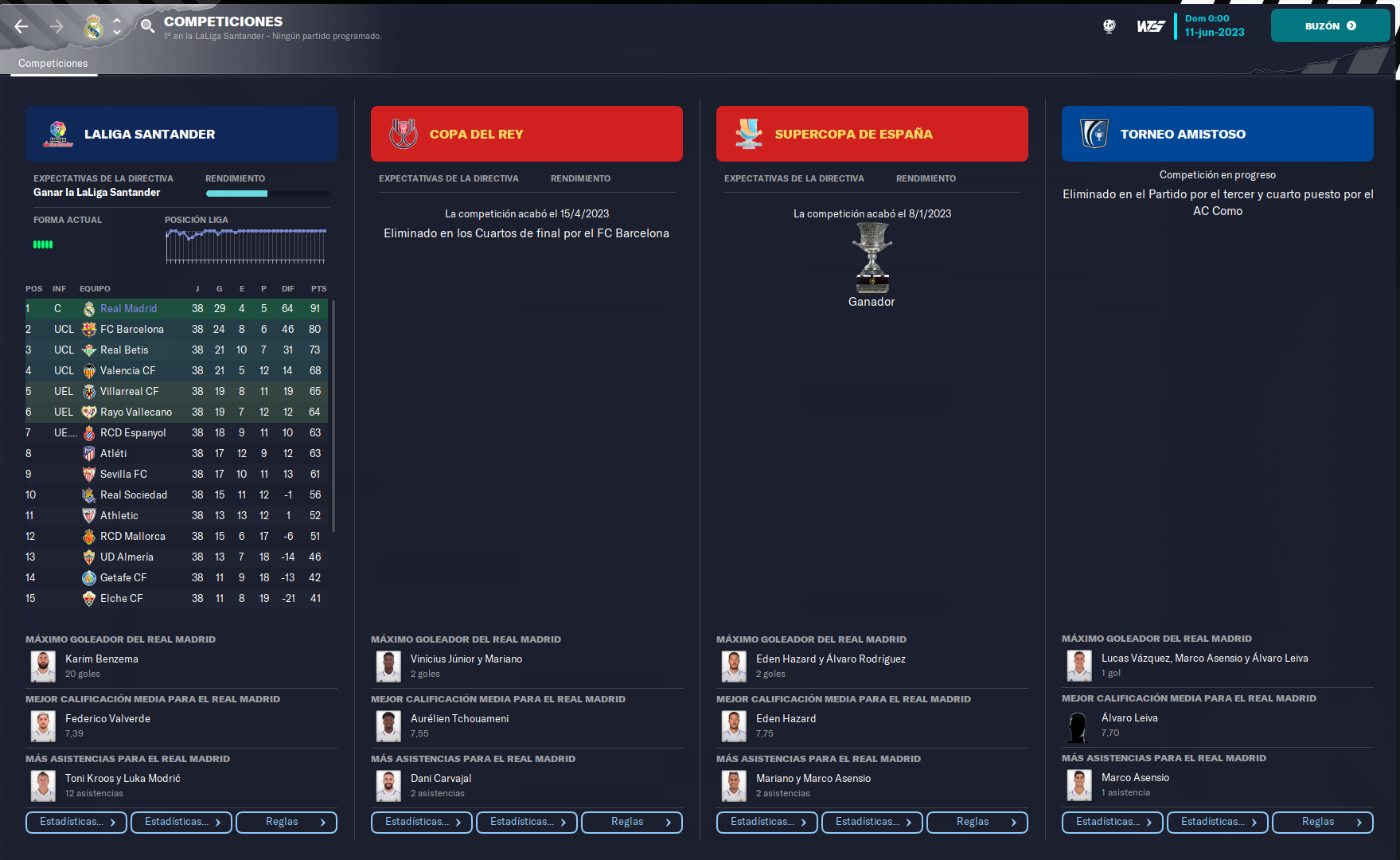
Task: Click the Torneo Amistoso shield logo
Action: point(1094,134)
